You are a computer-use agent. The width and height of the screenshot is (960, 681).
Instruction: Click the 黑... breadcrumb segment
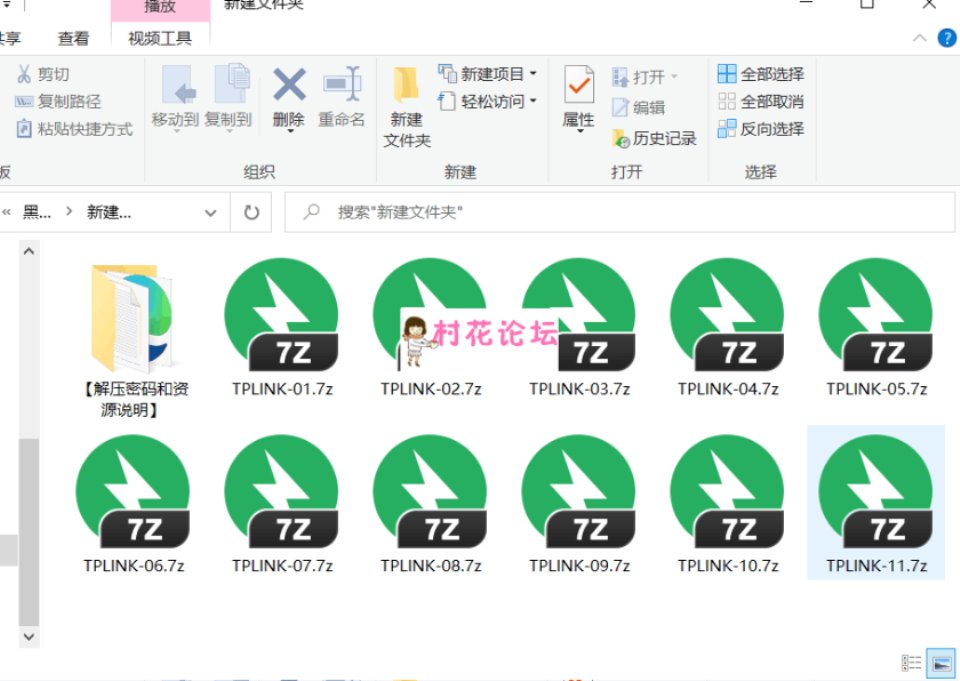pyautogui.click(x=37, y=213)
